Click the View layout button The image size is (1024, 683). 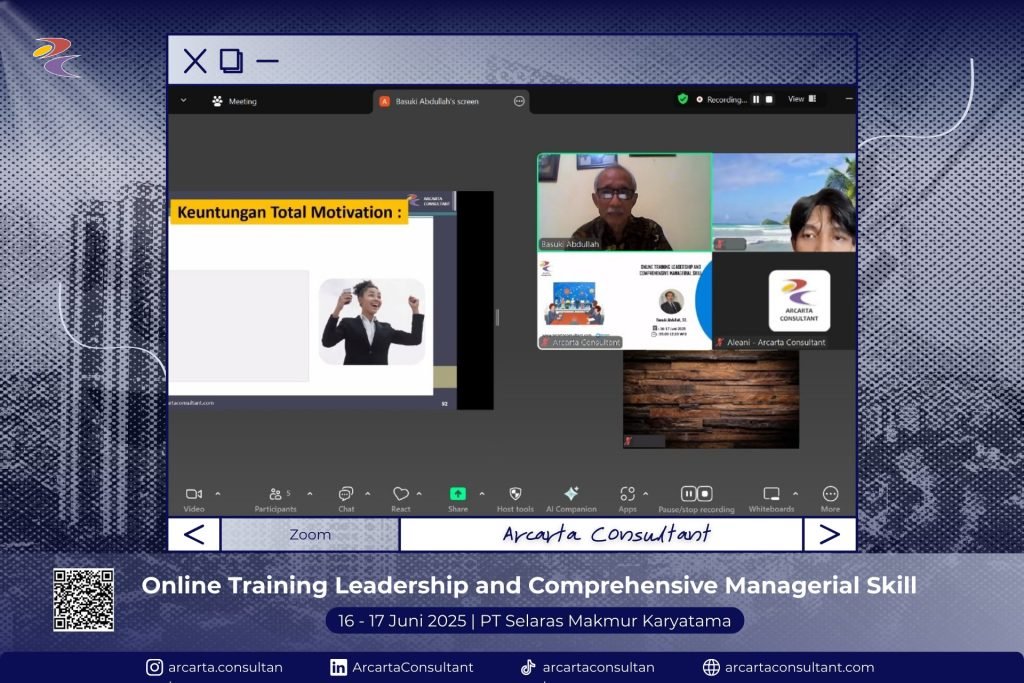tap(802, 99)
